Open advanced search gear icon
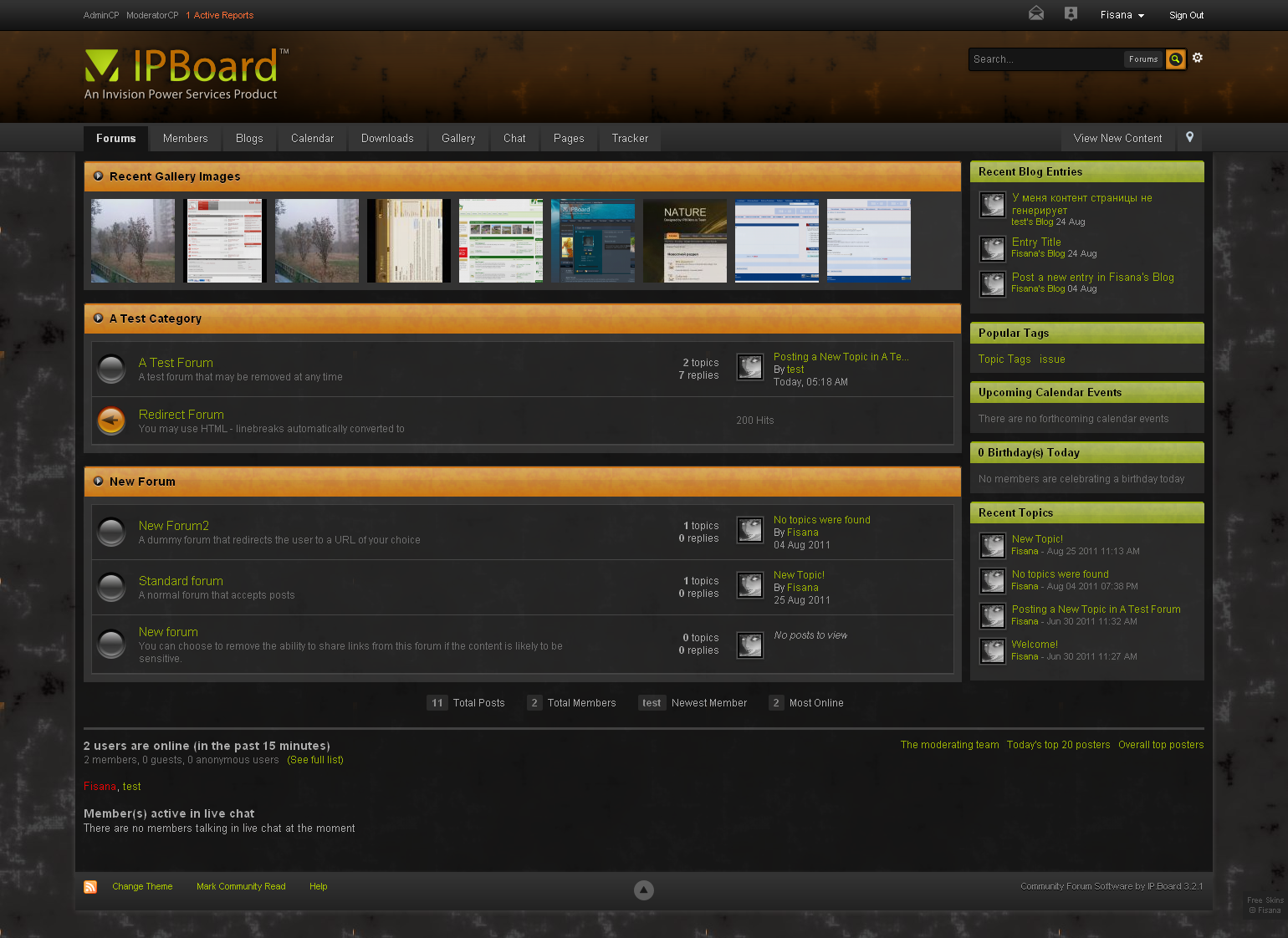 pyautogui.click(x=1198, y=58)
